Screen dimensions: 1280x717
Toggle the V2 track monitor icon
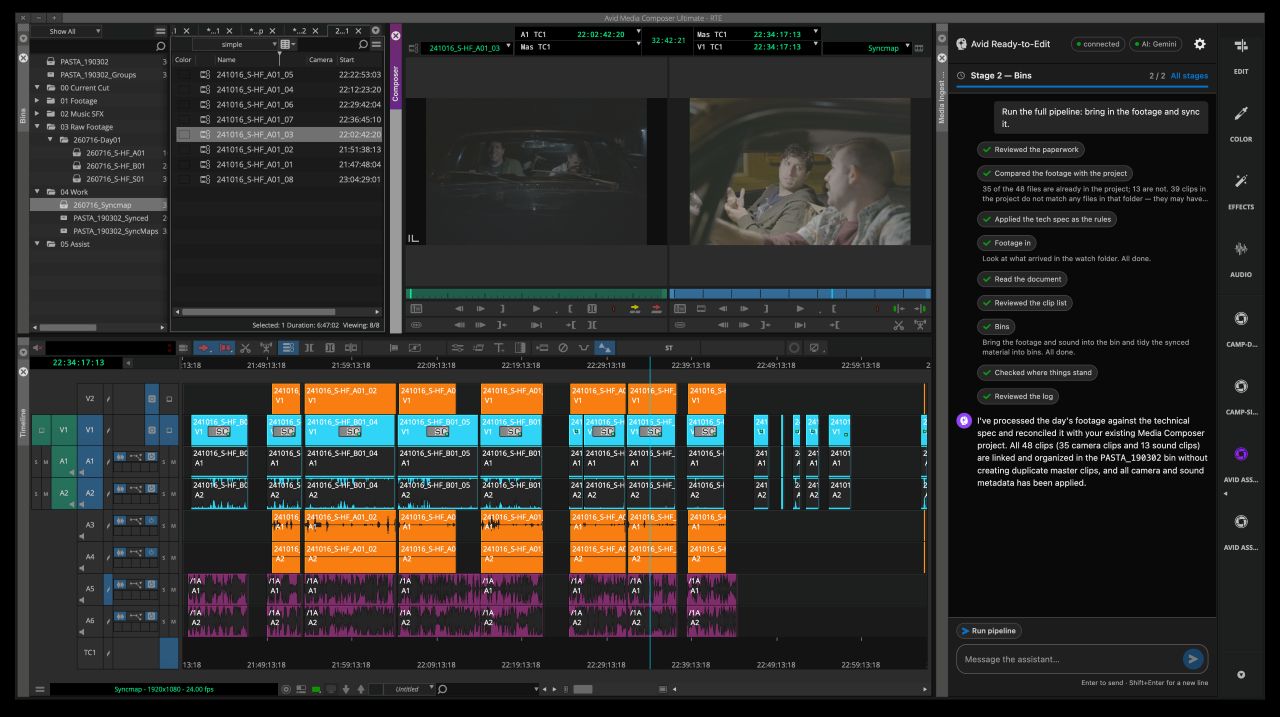169,399
